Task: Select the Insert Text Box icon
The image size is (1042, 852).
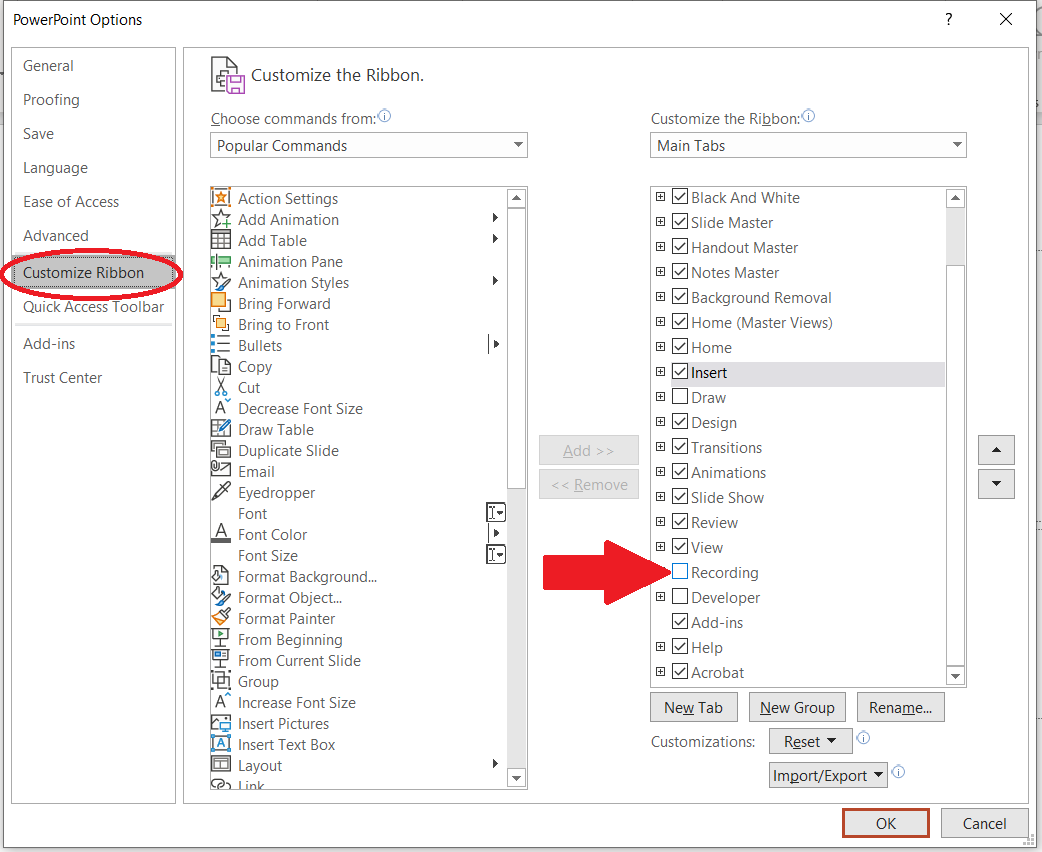Action: click(221, 744)
